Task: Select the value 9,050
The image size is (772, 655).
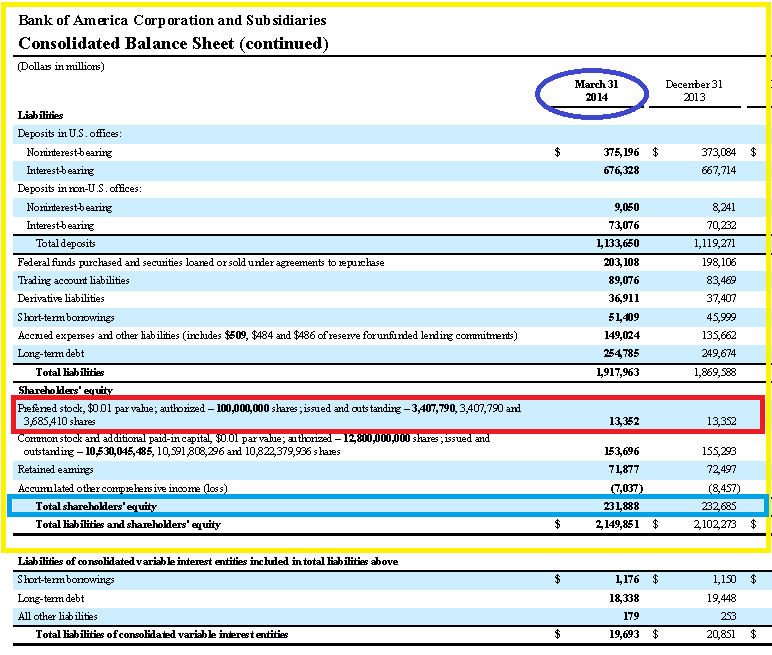Action: tap(626, 207)
